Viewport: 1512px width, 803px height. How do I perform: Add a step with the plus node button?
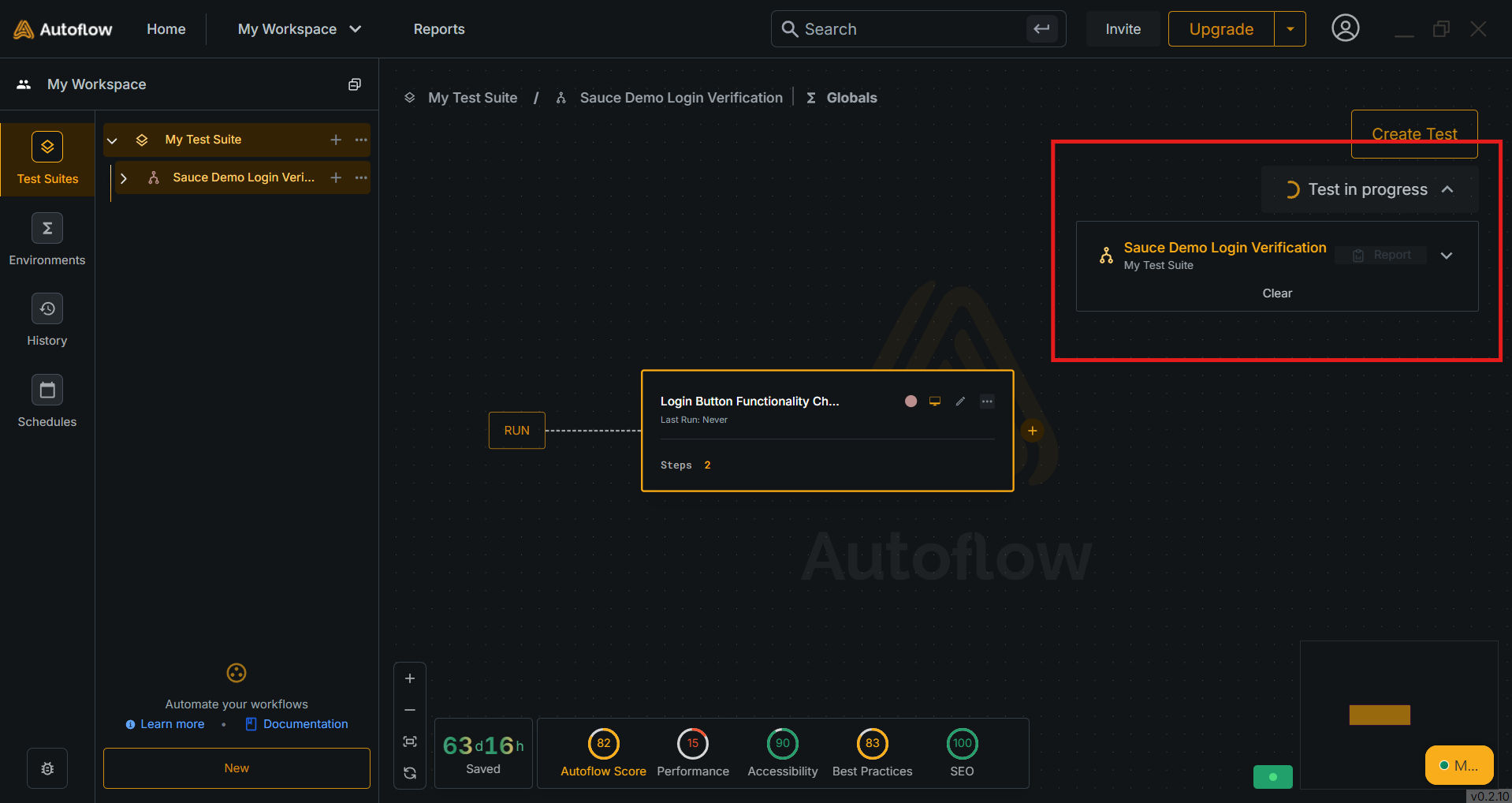click(x=1032, y=431)
